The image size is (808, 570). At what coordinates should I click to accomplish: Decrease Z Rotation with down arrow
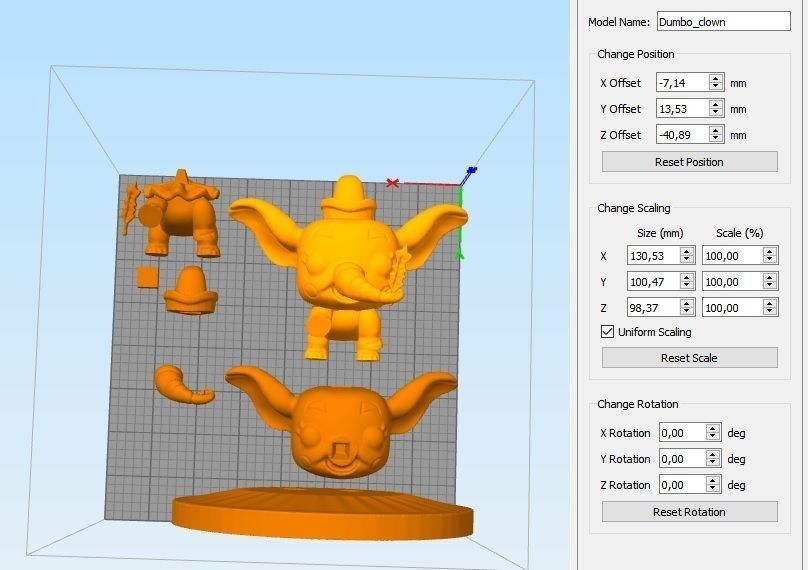(x=713, y=489)
